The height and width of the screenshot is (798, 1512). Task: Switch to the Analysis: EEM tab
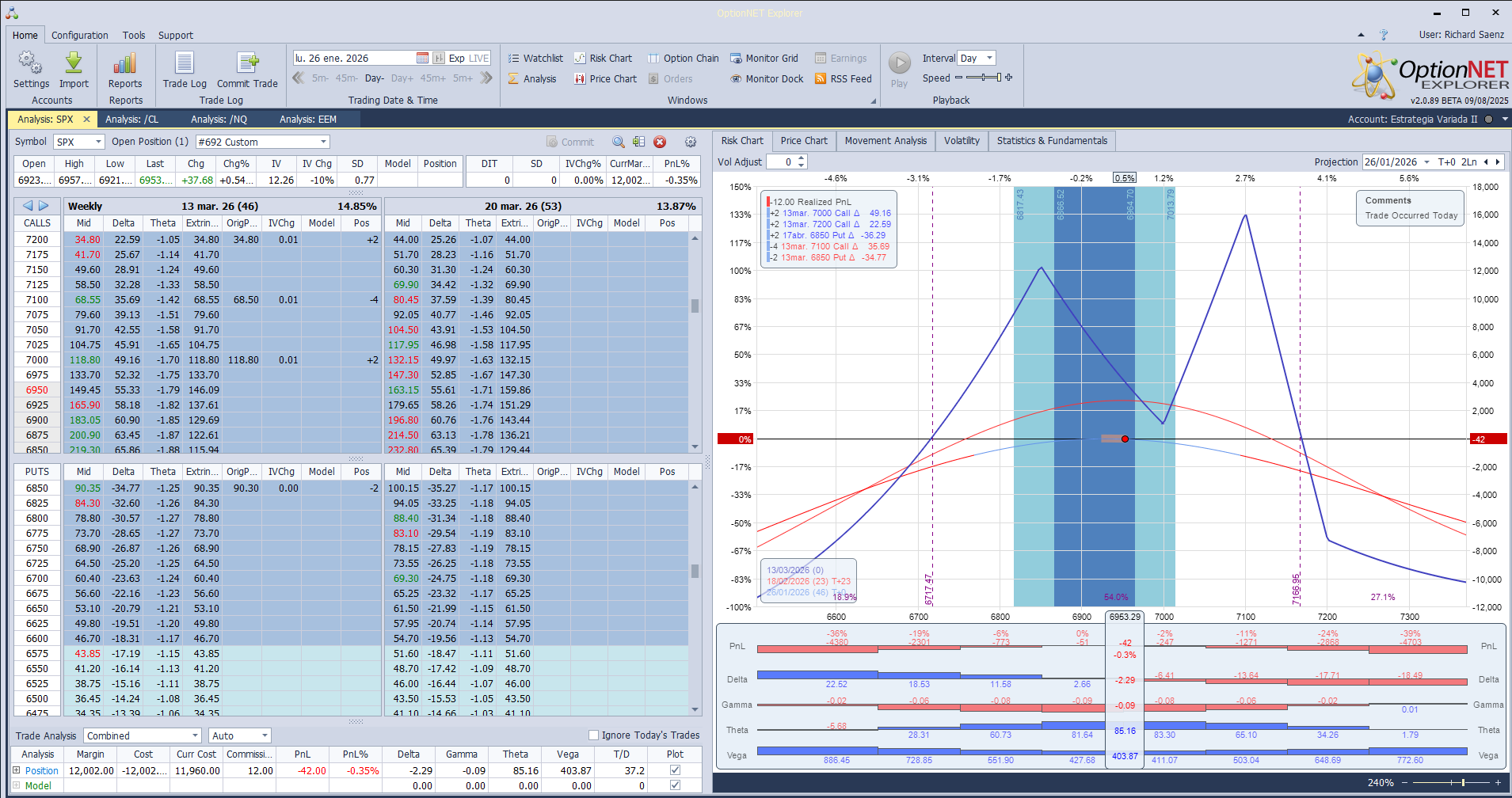308,119
